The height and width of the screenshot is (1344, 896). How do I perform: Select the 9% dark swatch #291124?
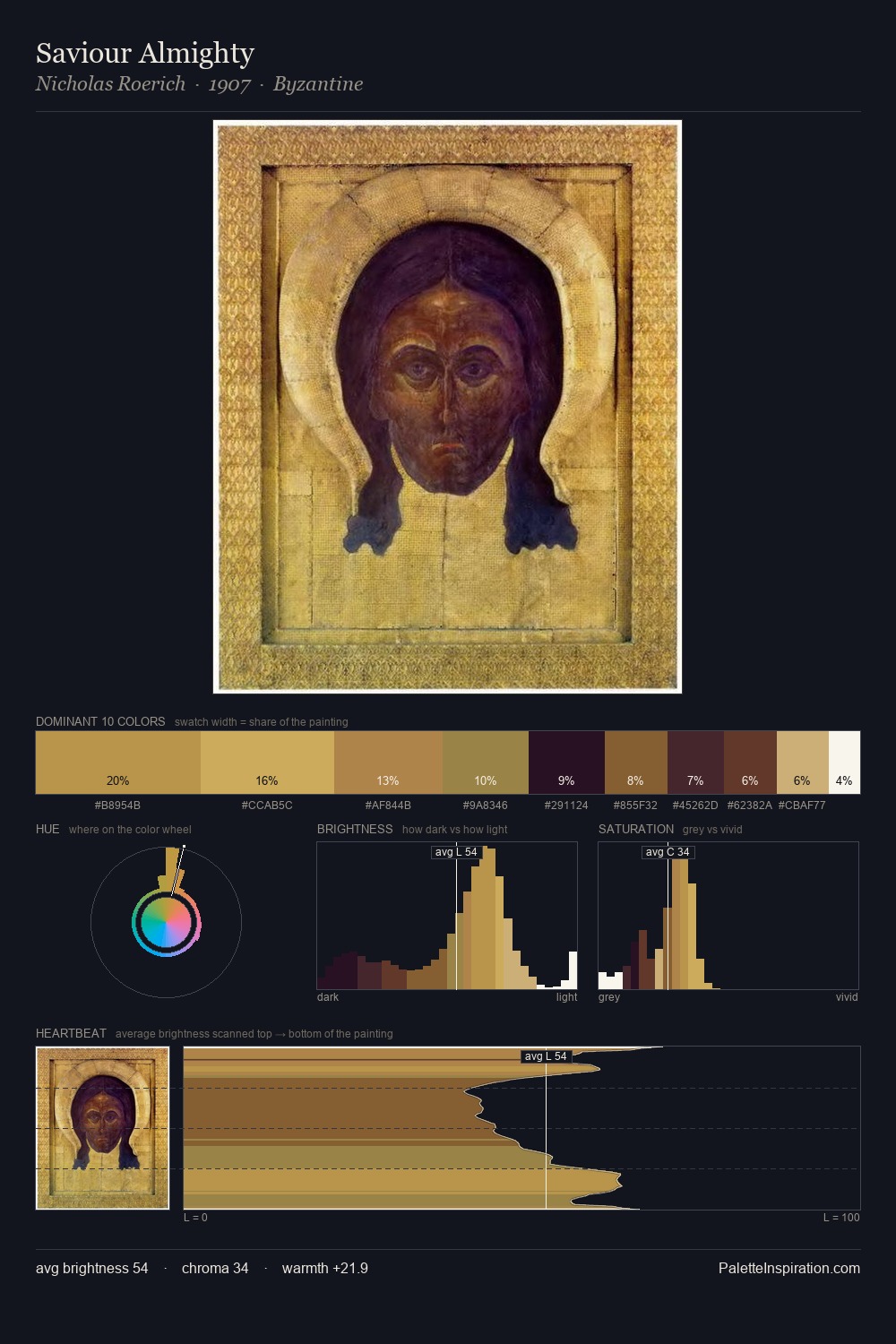coord(566,762)
